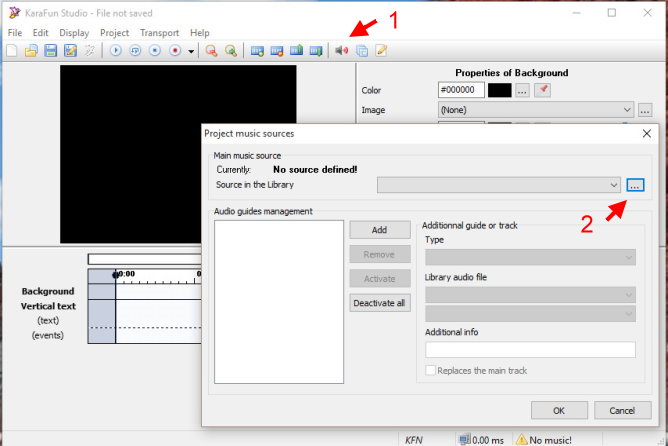Click the pin icon next to Color
The height and width of the screenshot is (446, 668).
[543, 90]
